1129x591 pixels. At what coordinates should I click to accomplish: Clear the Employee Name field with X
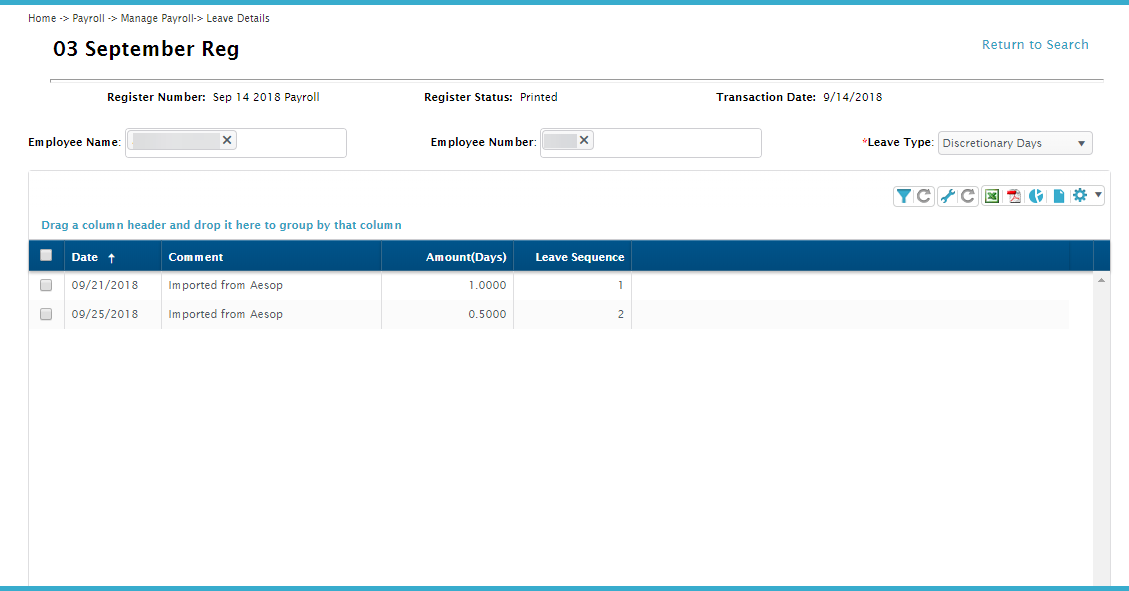(x=227, y=140)
